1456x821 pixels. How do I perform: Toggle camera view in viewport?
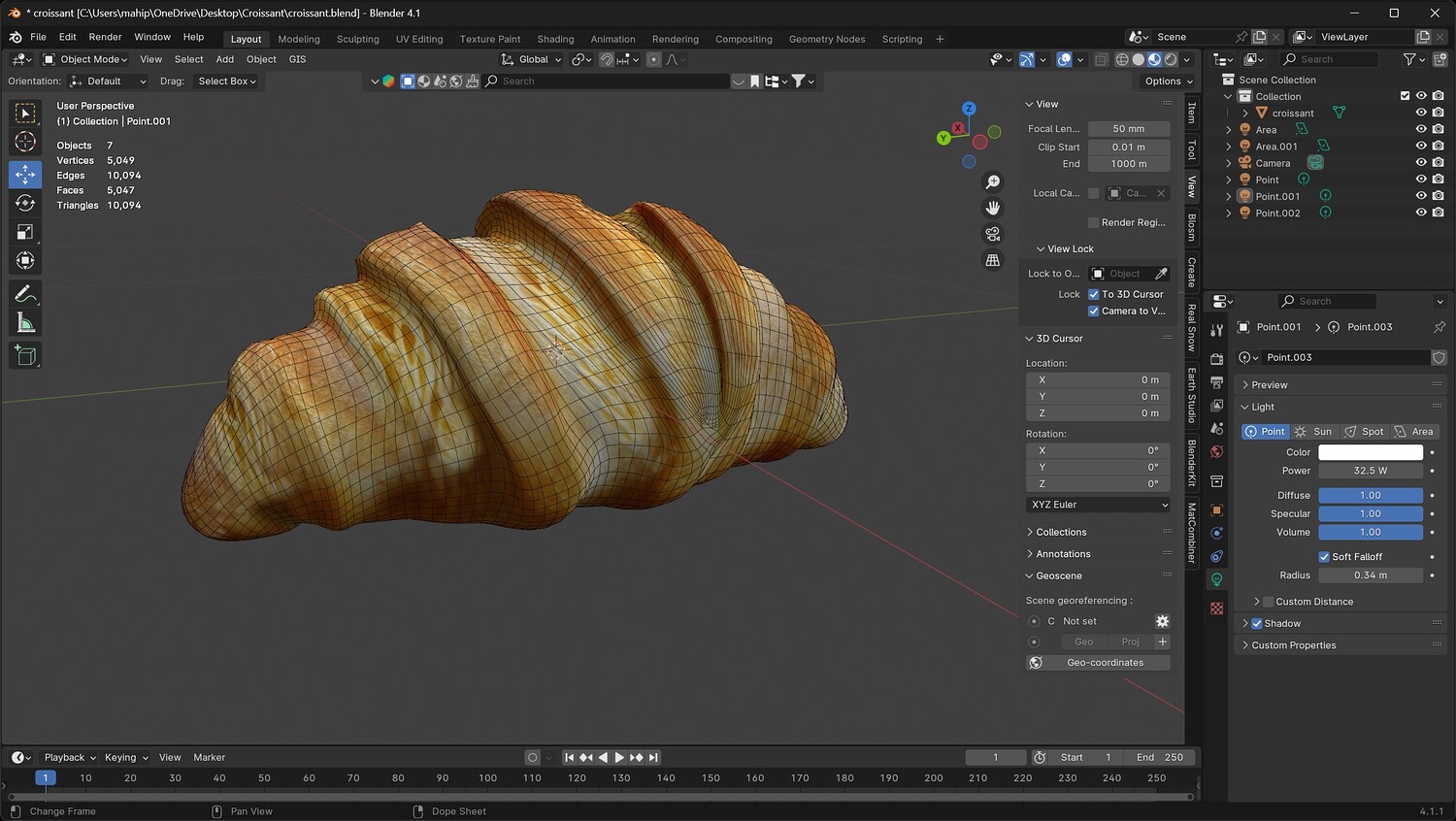[x=992, y=234]
